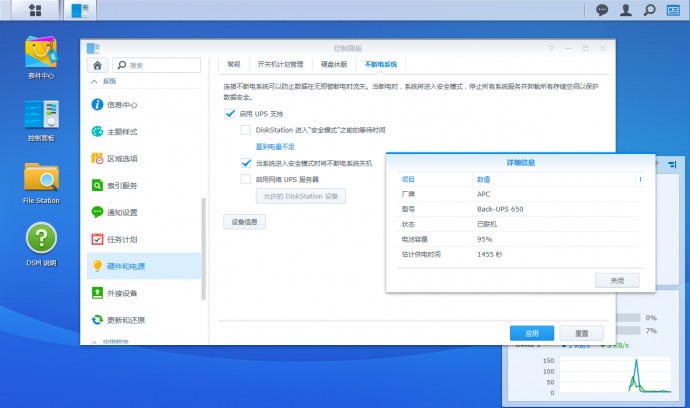Screen dimensions: 690x408
Task: Open File Station desktop icon
Action: coord(41,183)
